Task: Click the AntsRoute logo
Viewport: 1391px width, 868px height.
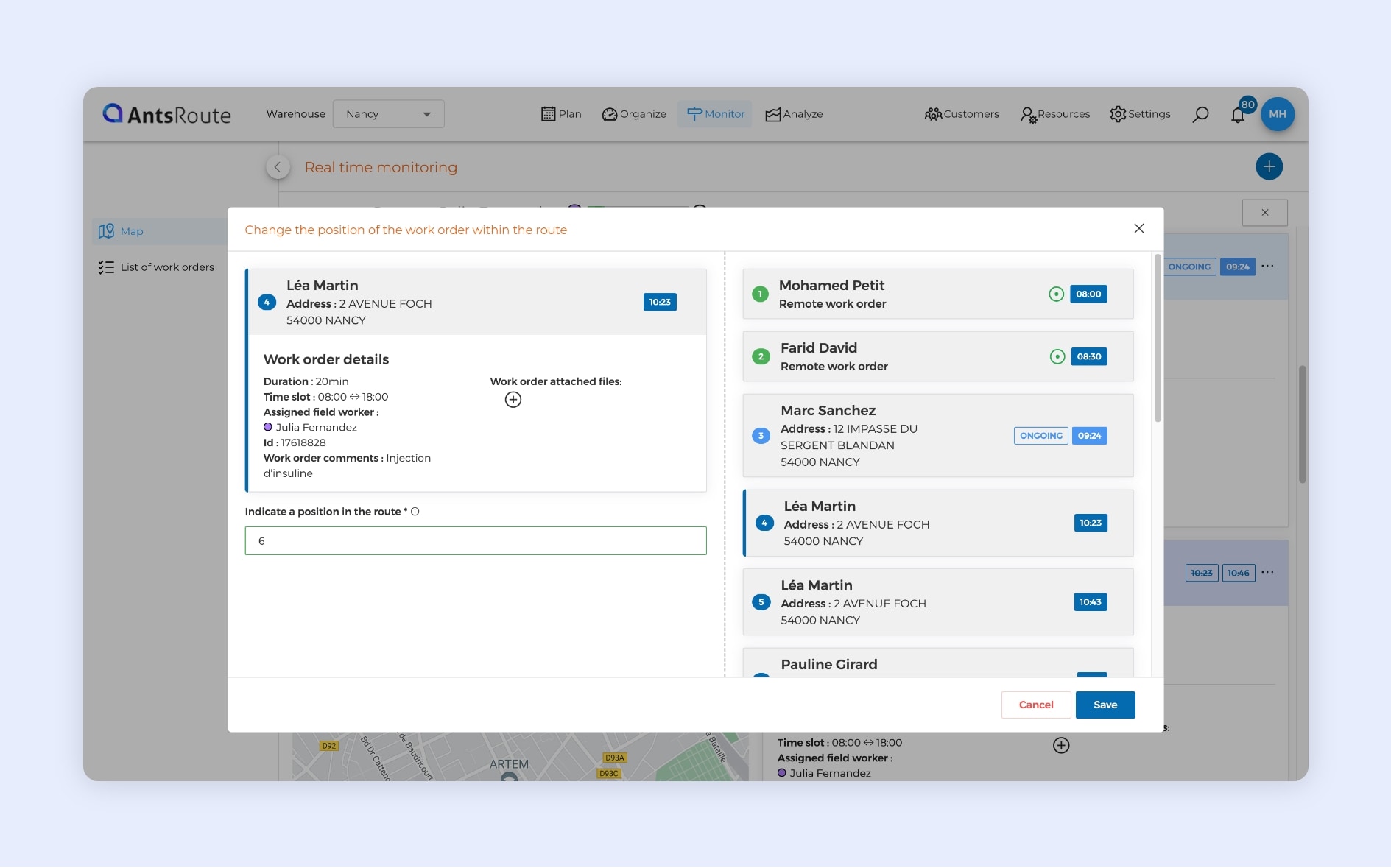Action: 166,114
